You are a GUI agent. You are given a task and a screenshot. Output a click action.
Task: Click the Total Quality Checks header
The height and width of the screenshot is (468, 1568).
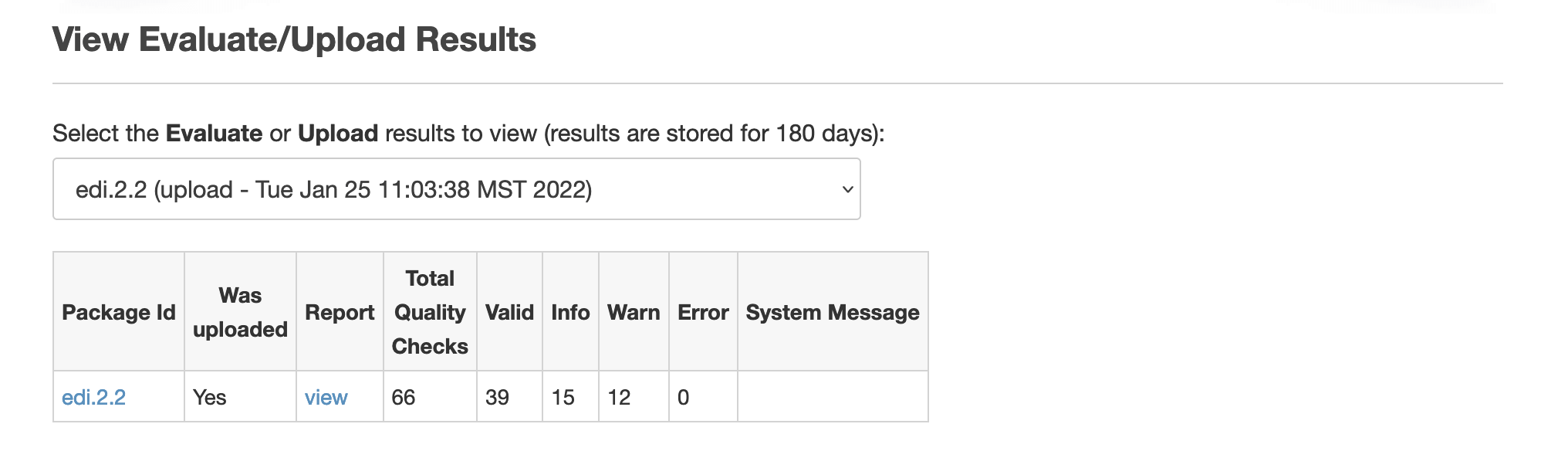click(x=430, y=312)
